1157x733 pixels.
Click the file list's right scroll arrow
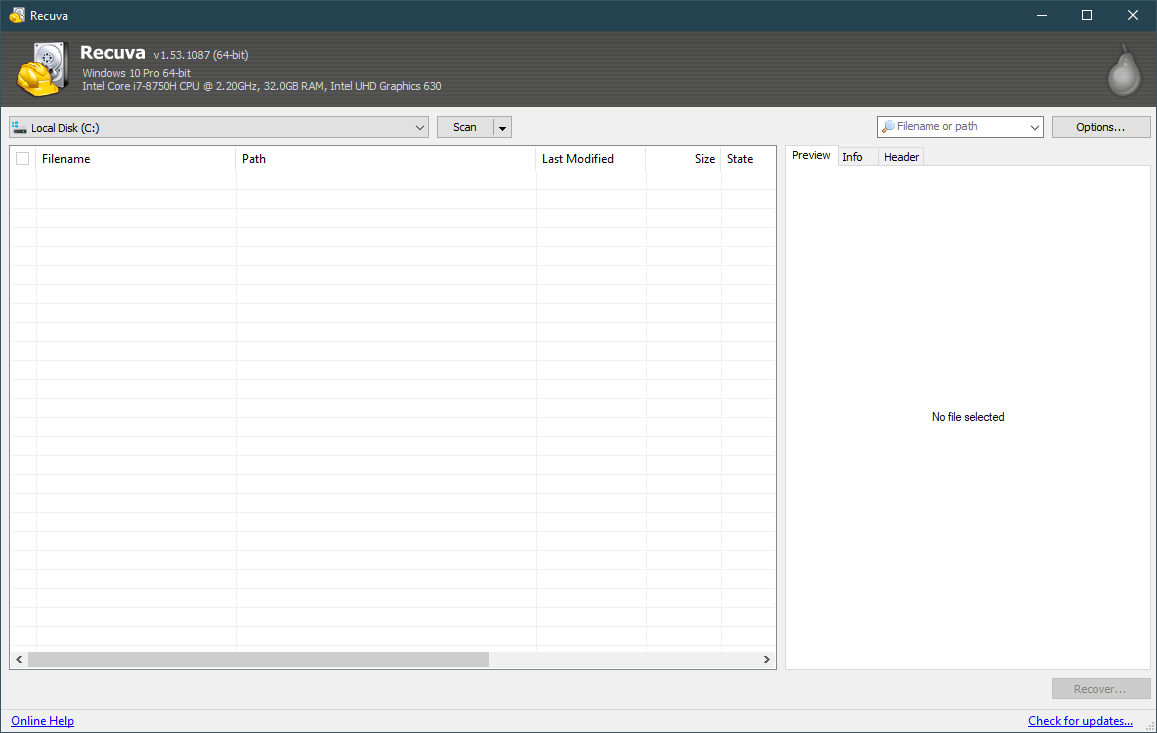click(x=767, y=660)
